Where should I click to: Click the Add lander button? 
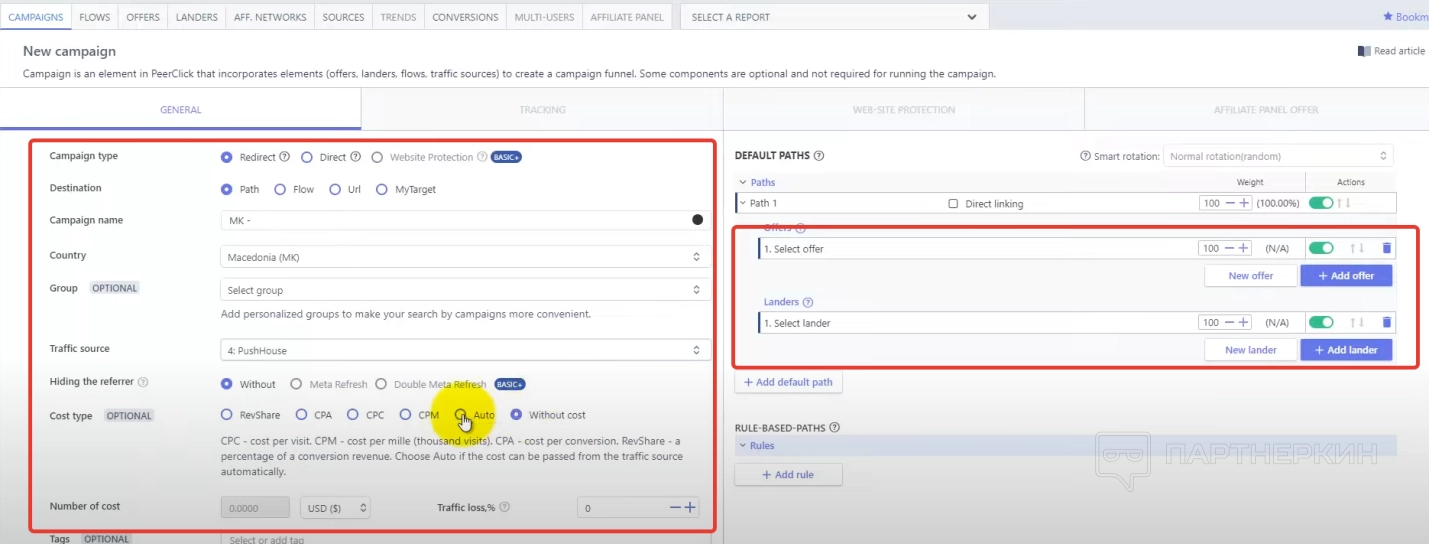[x=1346, y=350]
